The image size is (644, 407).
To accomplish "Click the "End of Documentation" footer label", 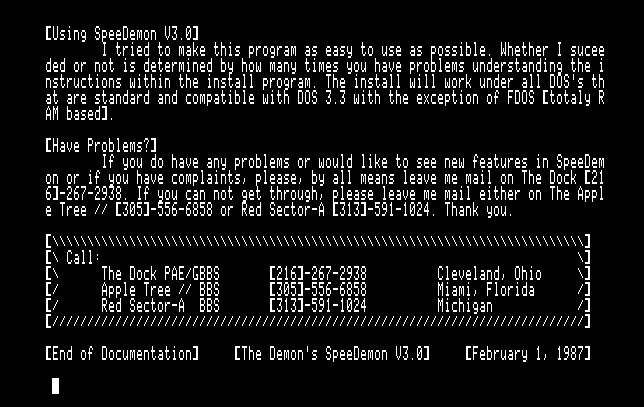I will click(x=122, y=354).
